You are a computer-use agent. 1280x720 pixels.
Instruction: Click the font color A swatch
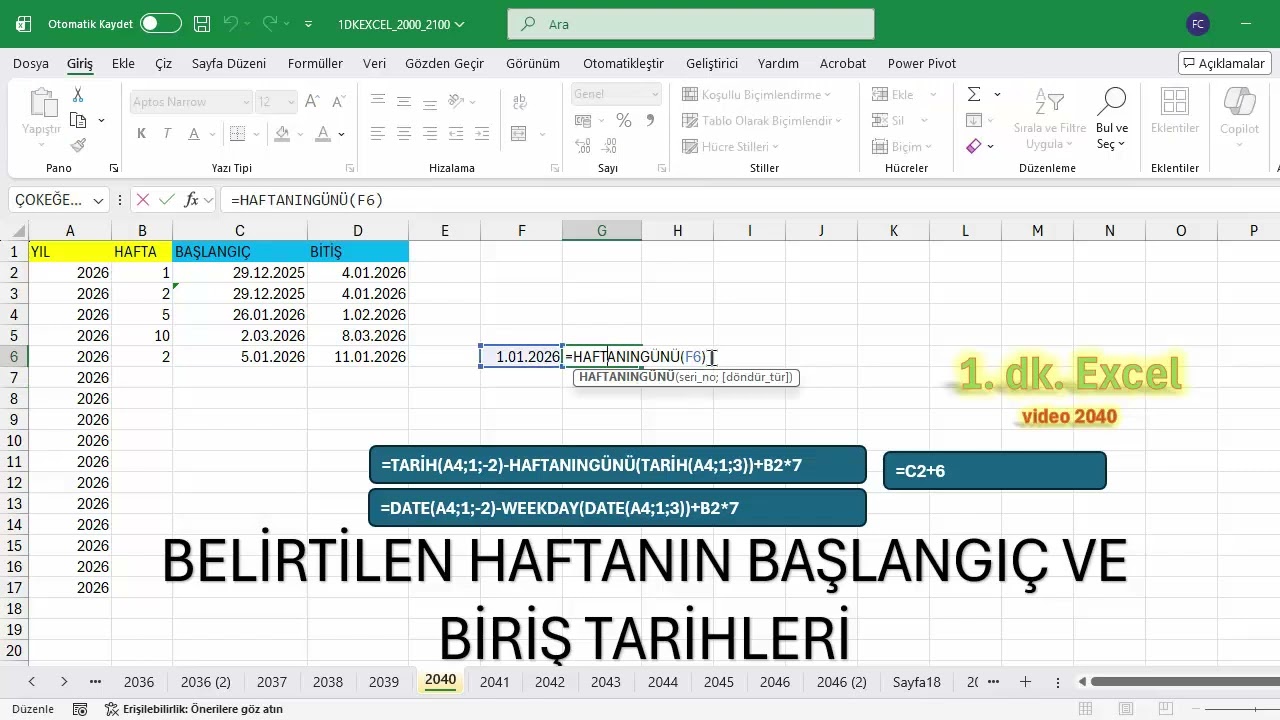(323, 133)
